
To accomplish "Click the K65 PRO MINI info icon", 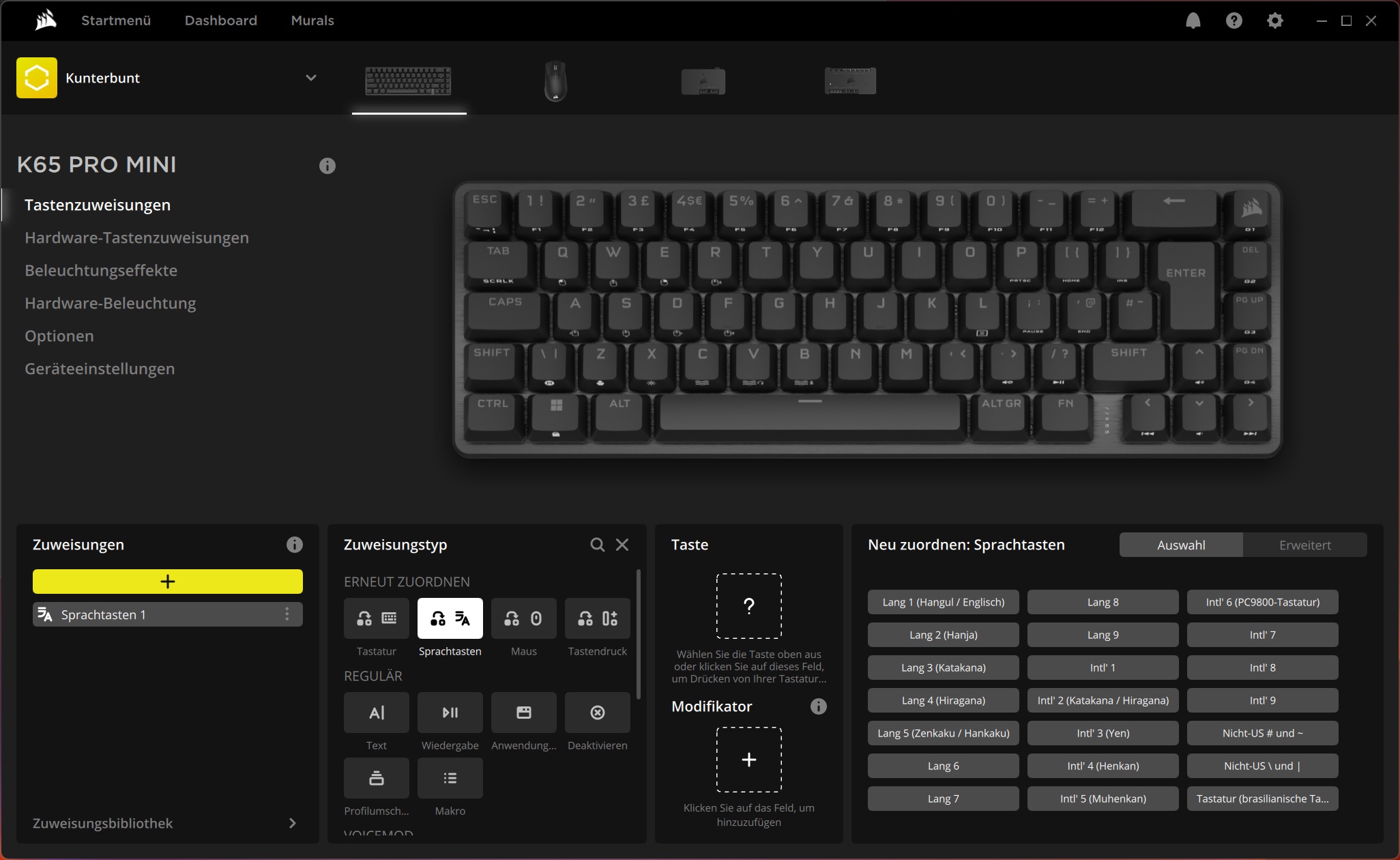I will click(327, 166).
